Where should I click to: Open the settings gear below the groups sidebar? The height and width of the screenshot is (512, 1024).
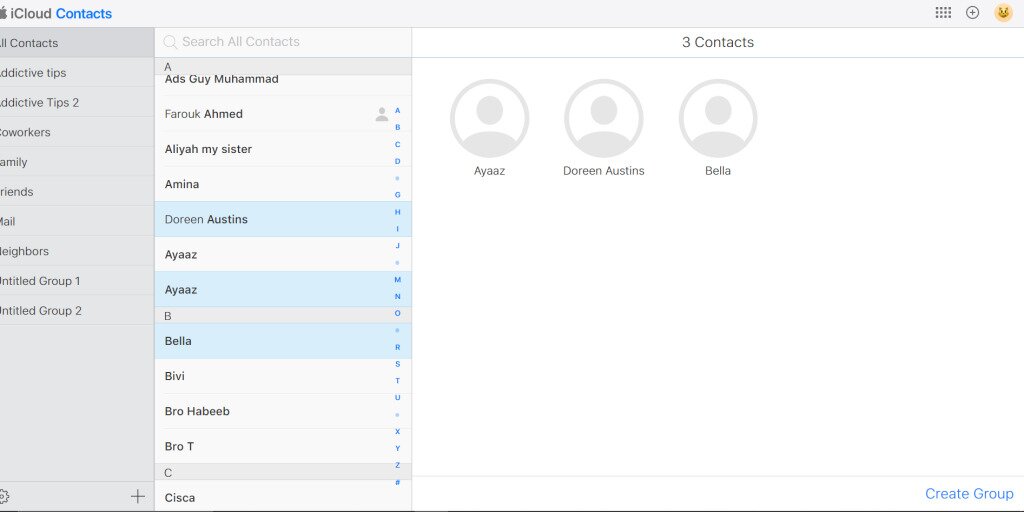tap(3, 496)
